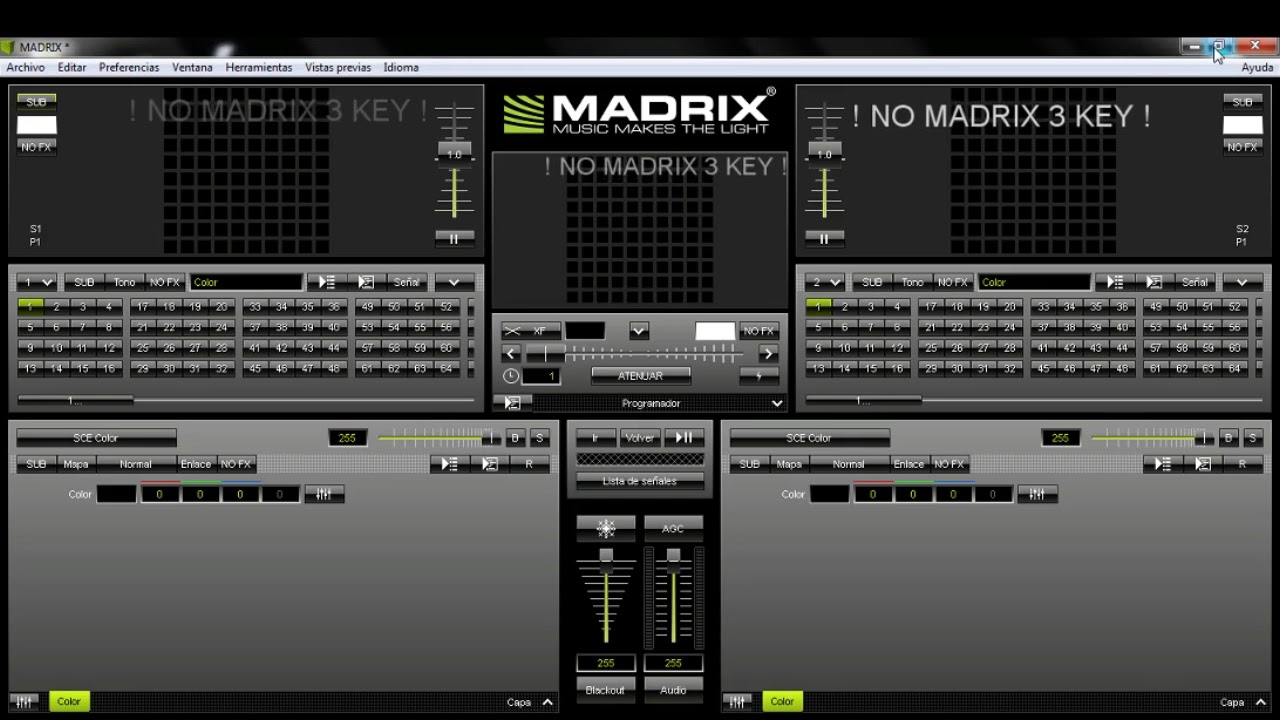Click left Color black swatch
Image resolution: width=1280 pixels, height=720 pixels.
pos(117,494)
